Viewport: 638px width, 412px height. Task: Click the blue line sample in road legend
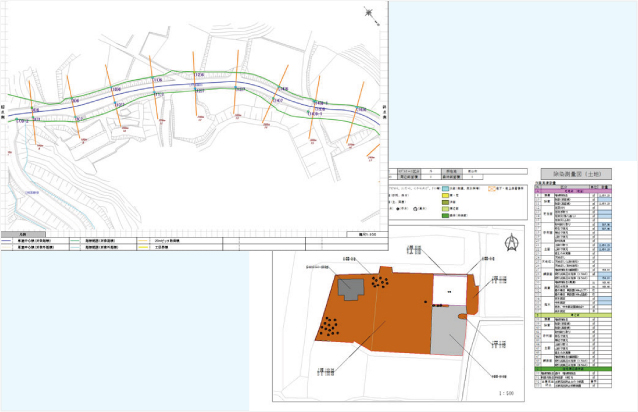tap(7, 241)
